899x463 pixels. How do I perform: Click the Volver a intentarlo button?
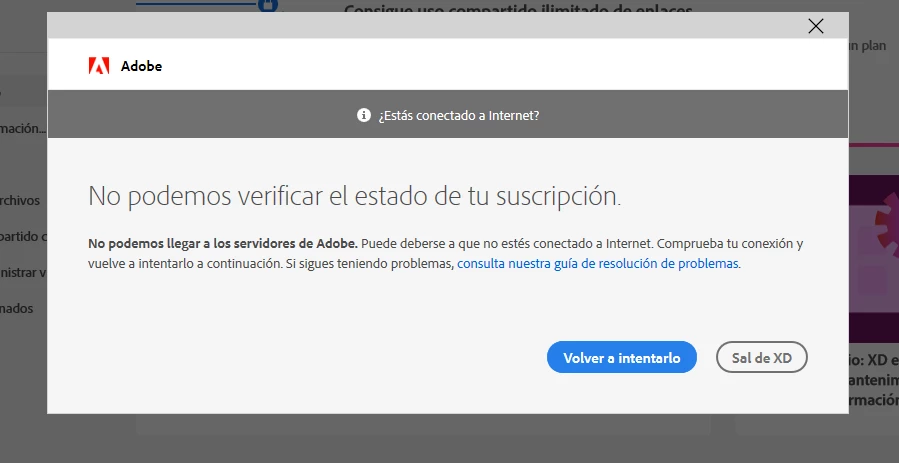click(x=622, y=358)
